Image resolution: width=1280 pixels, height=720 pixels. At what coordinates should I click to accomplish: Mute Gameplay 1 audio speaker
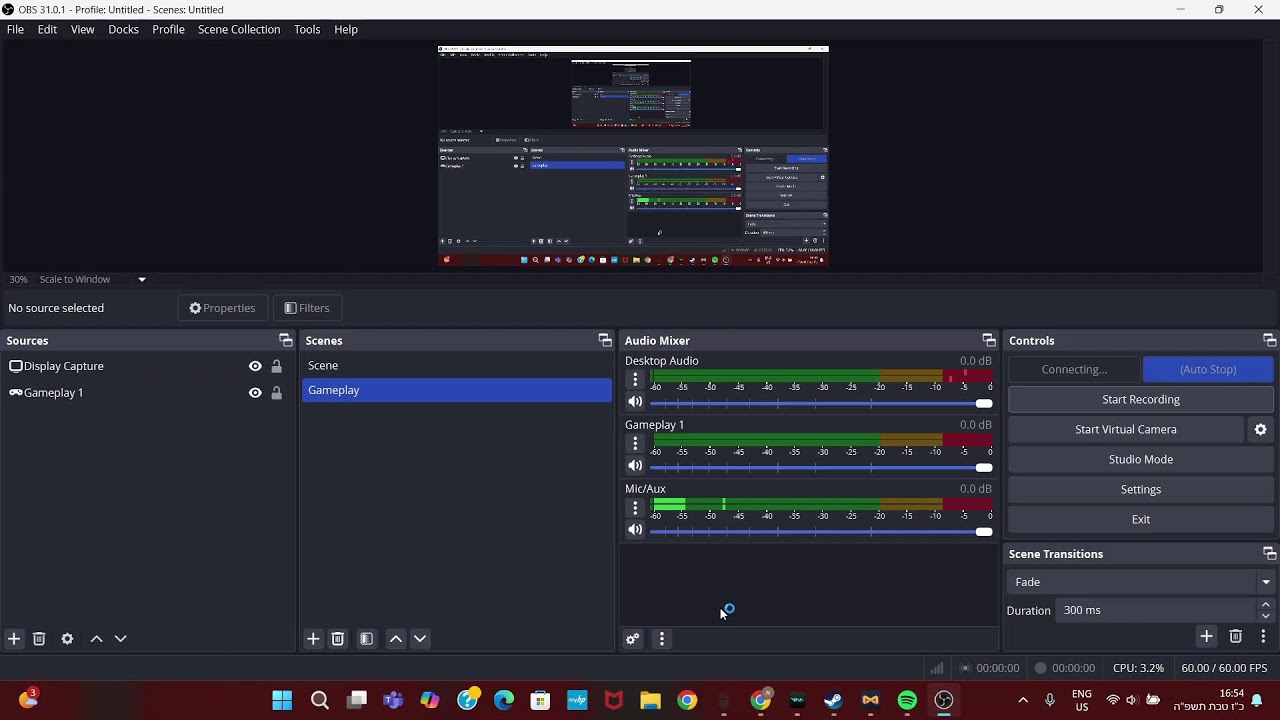click(x=635, y=466)
